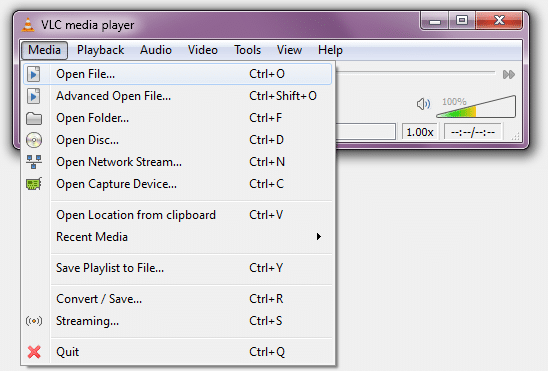This screenshot has height=371, width=548.
Task: Select Open Capture Device... entry
Action: [178, 184]
